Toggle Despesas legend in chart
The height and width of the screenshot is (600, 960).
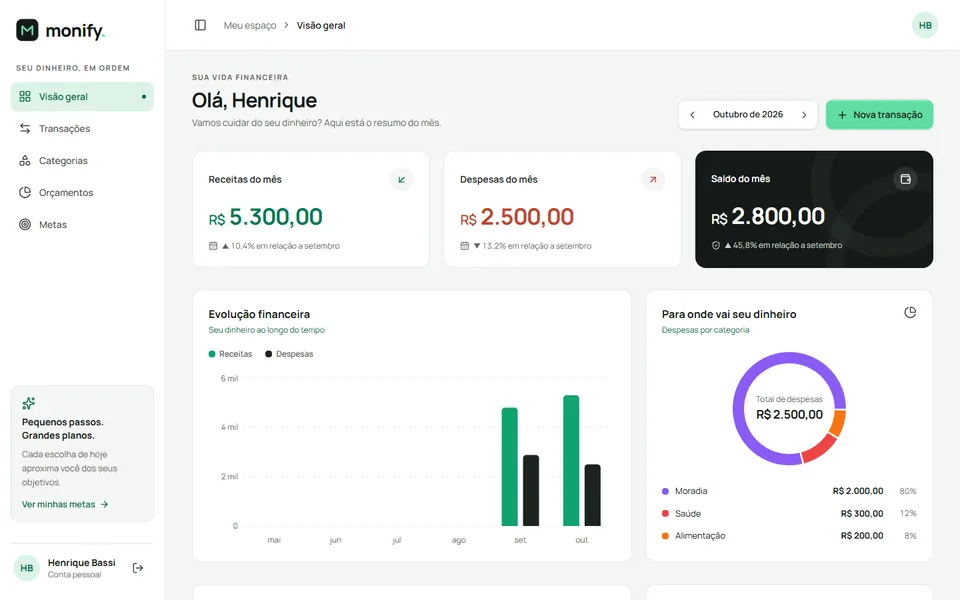pos(289,354)
